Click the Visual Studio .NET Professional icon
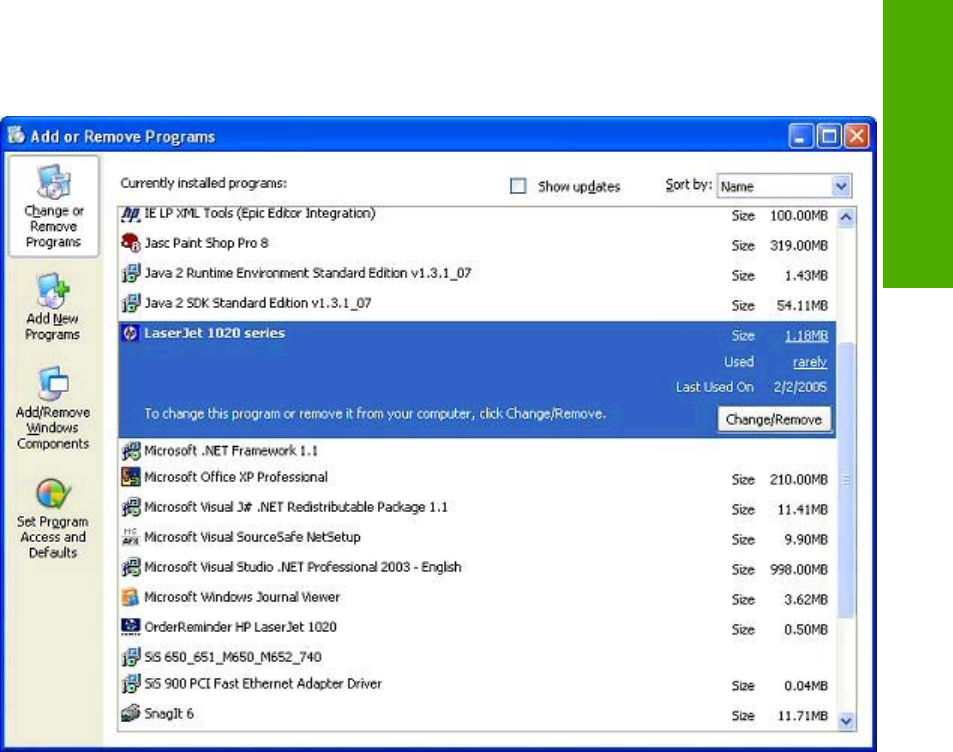953x752 pixels. tap(131, 567)
